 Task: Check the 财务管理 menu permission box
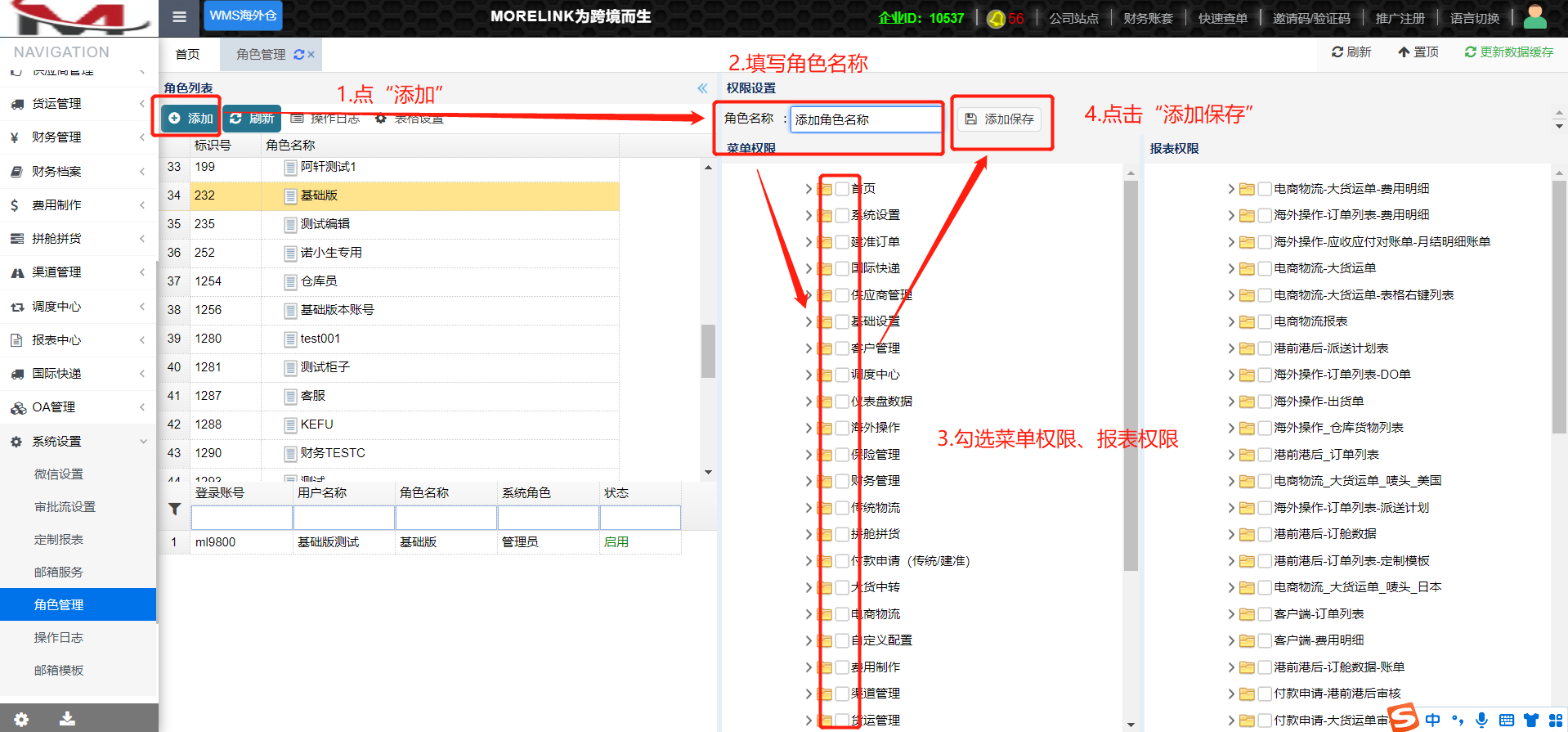tap(842, 481)
